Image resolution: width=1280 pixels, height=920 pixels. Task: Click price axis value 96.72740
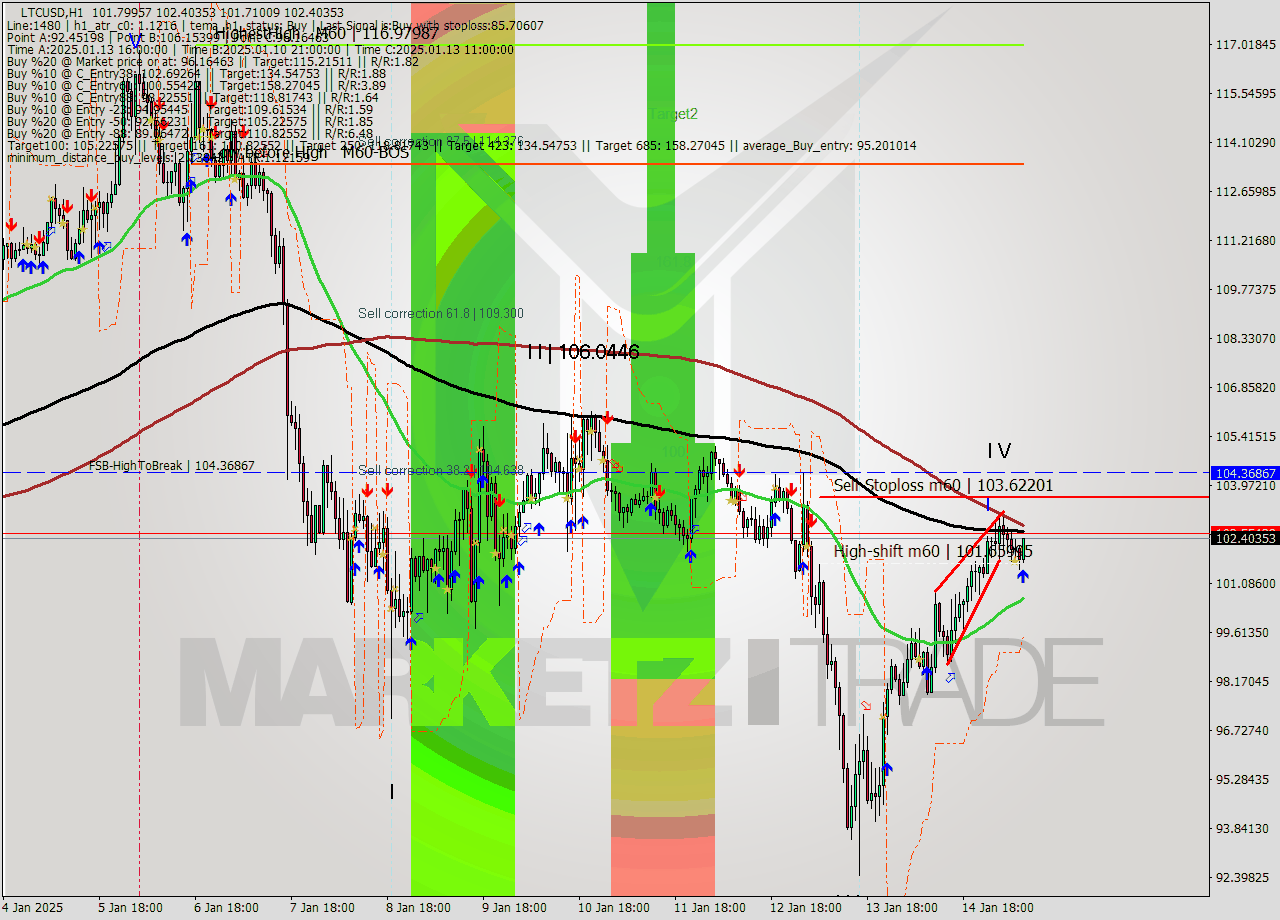(x=1245, y=730)
